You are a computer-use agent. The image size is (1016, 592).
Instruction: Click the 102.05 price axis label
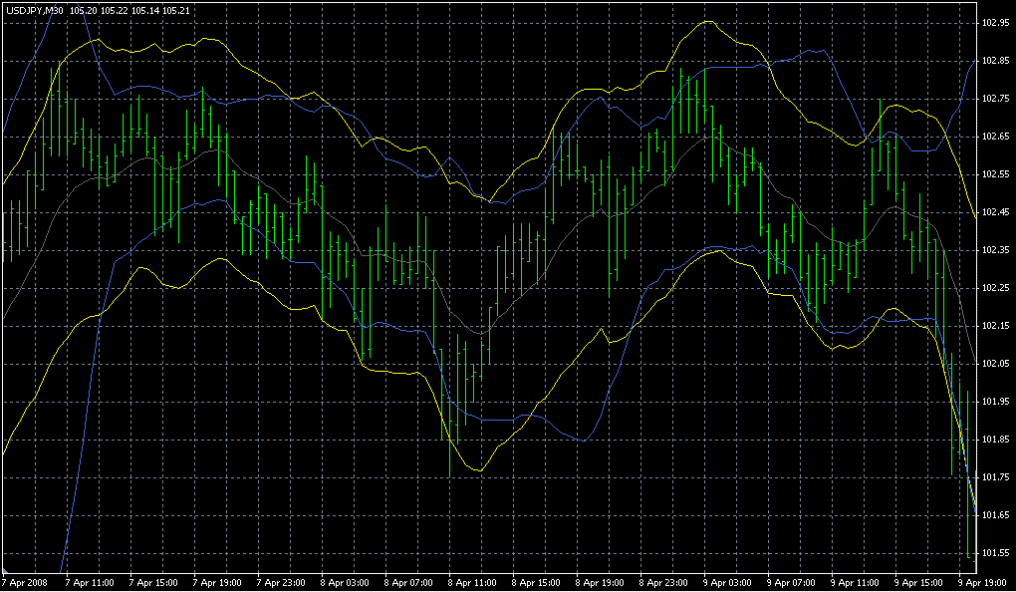994,364
